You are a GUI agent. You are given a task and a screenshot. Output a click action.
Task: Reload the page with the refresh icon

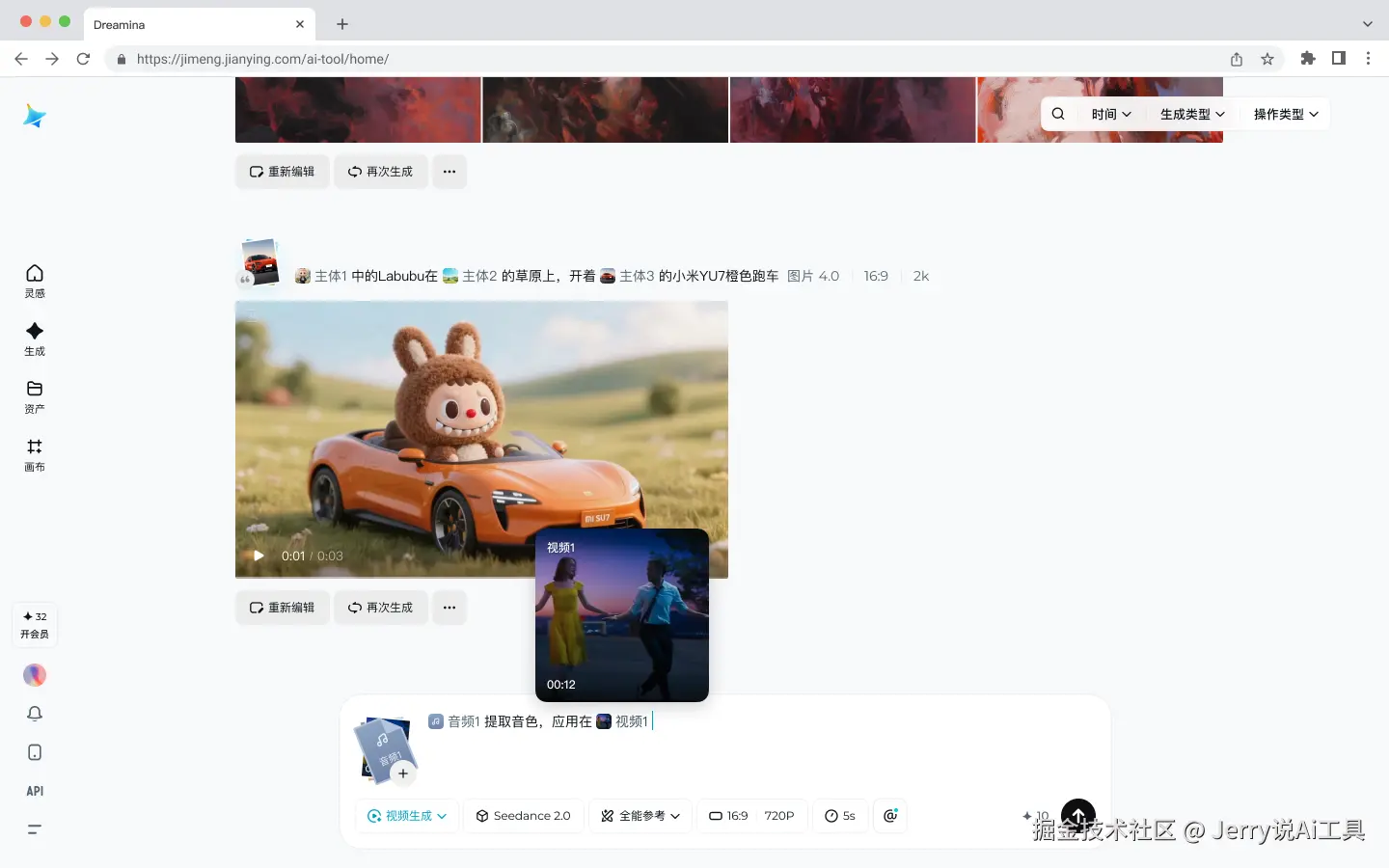tap(83, 59)
